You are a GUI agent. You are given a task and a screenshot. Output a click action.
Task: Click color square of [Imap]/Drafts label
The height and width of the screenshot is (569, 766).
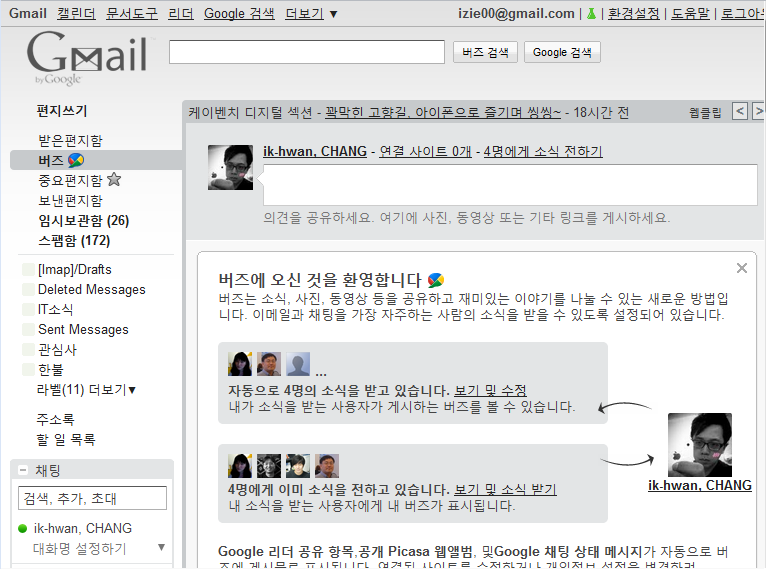tap(28, 270)
